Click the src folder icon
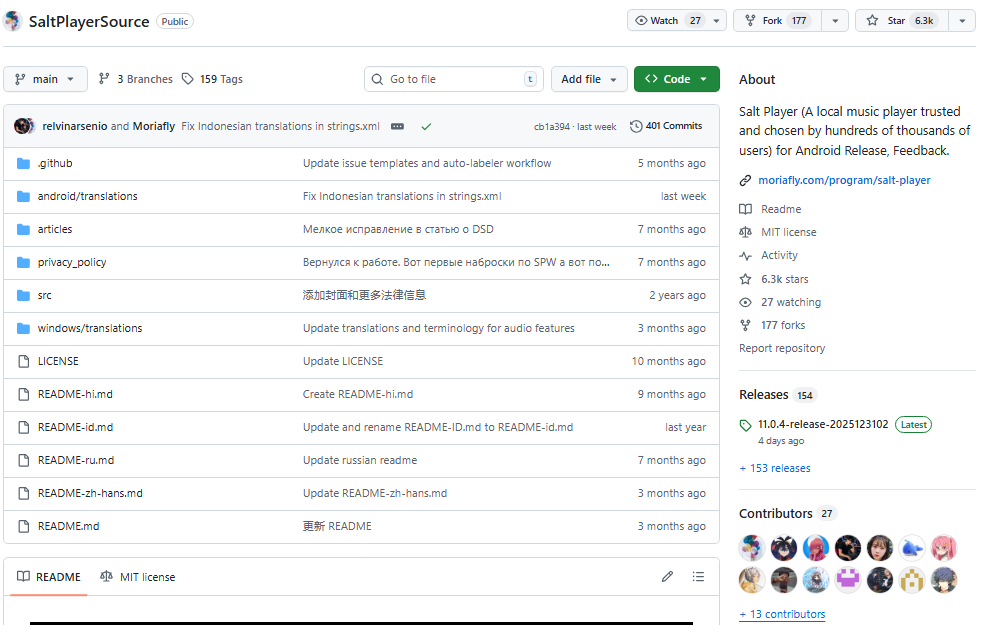 pos(23,295)
